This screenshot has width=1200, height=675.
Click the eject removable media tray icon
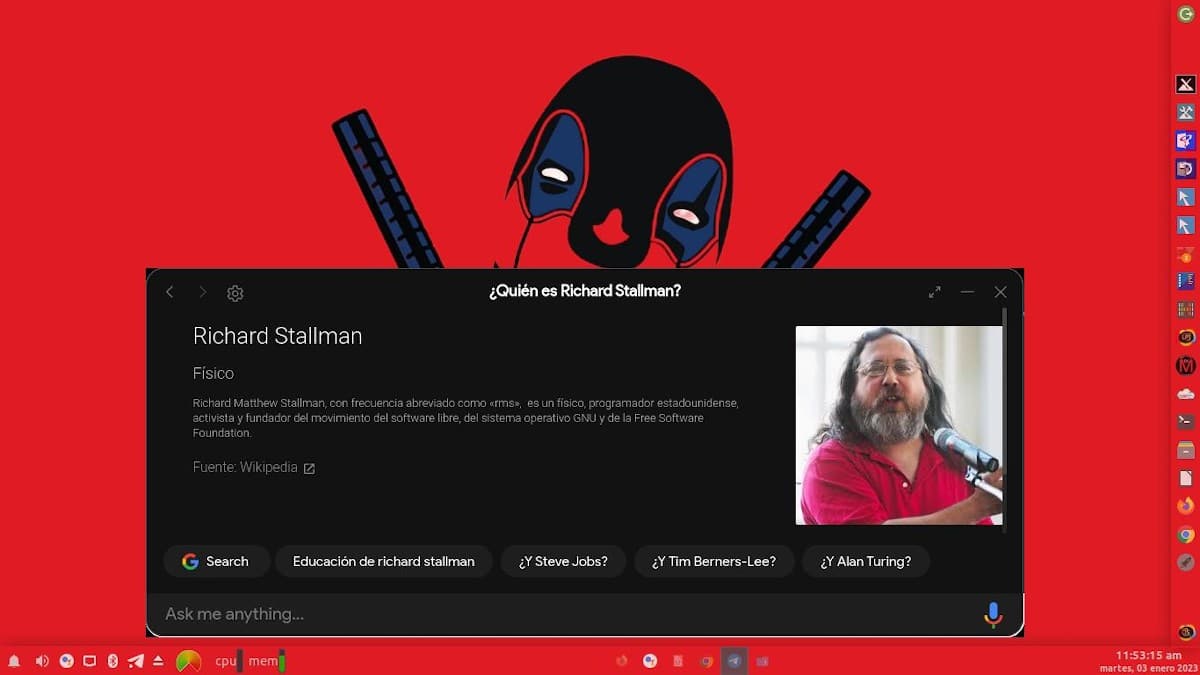159,661
